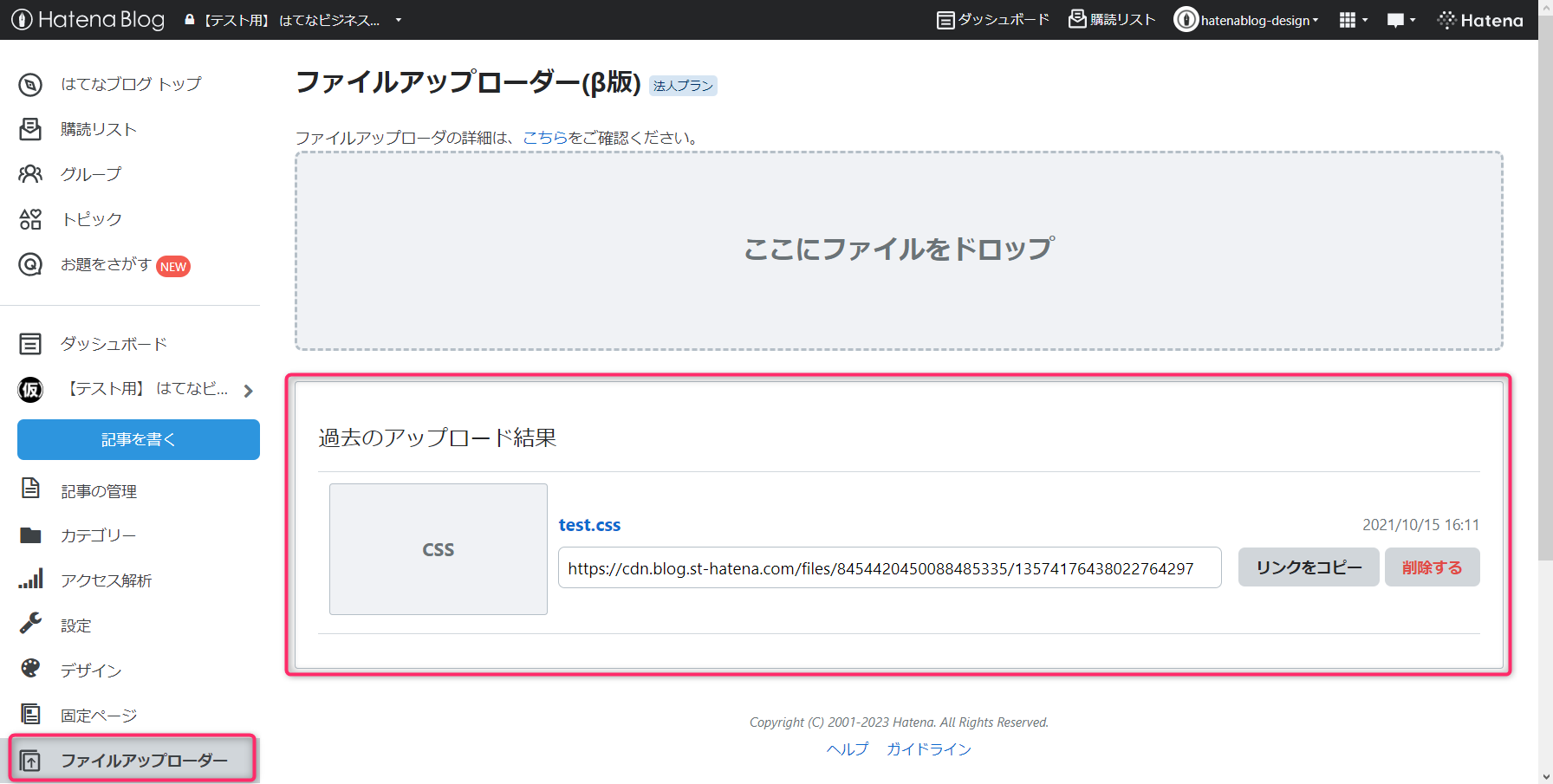Click the アクセス解析 bar chart icon

(30, 579)
